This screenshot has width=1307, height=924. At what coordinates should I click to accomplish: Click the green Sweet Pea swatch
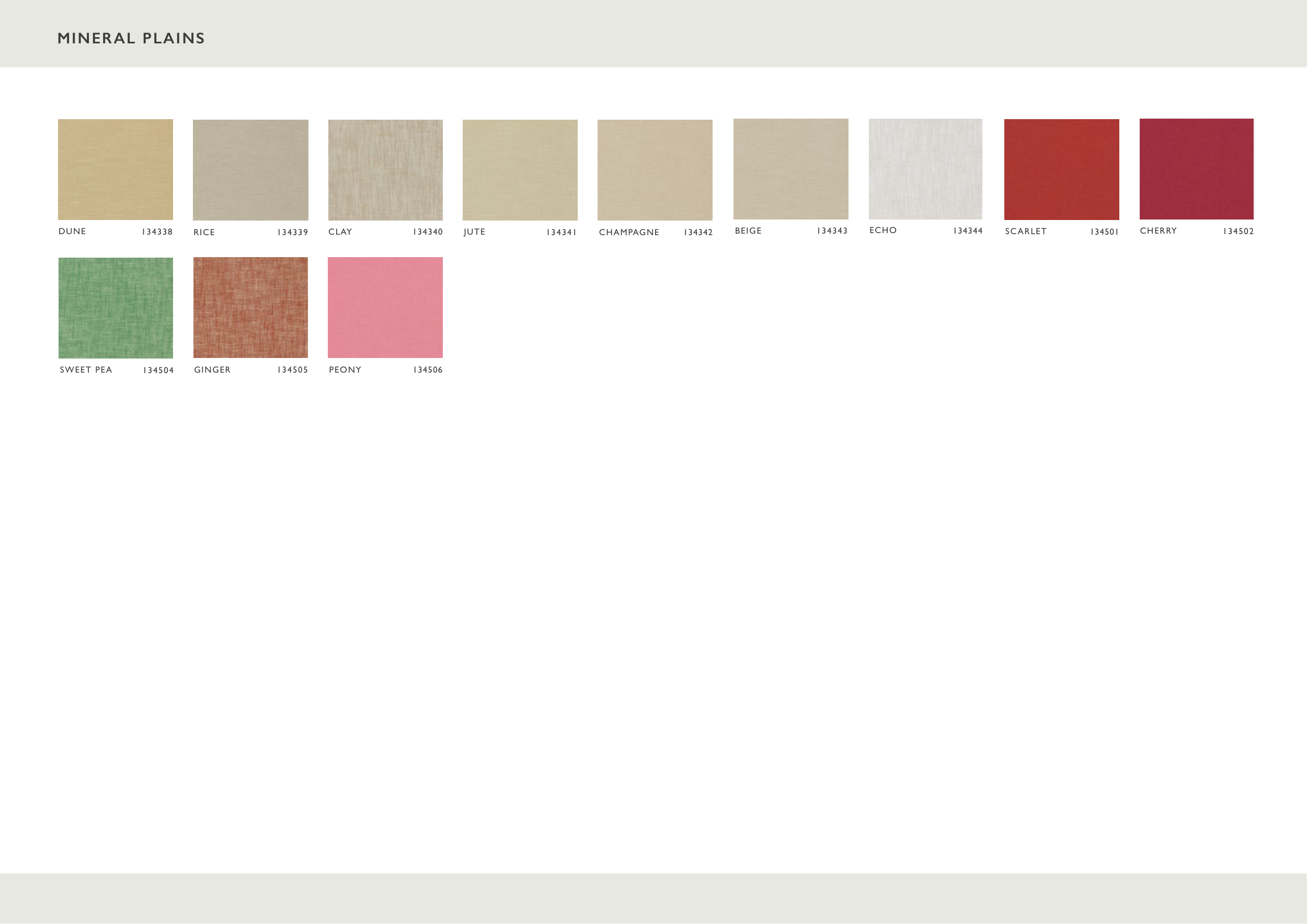[x=116, y=308]
